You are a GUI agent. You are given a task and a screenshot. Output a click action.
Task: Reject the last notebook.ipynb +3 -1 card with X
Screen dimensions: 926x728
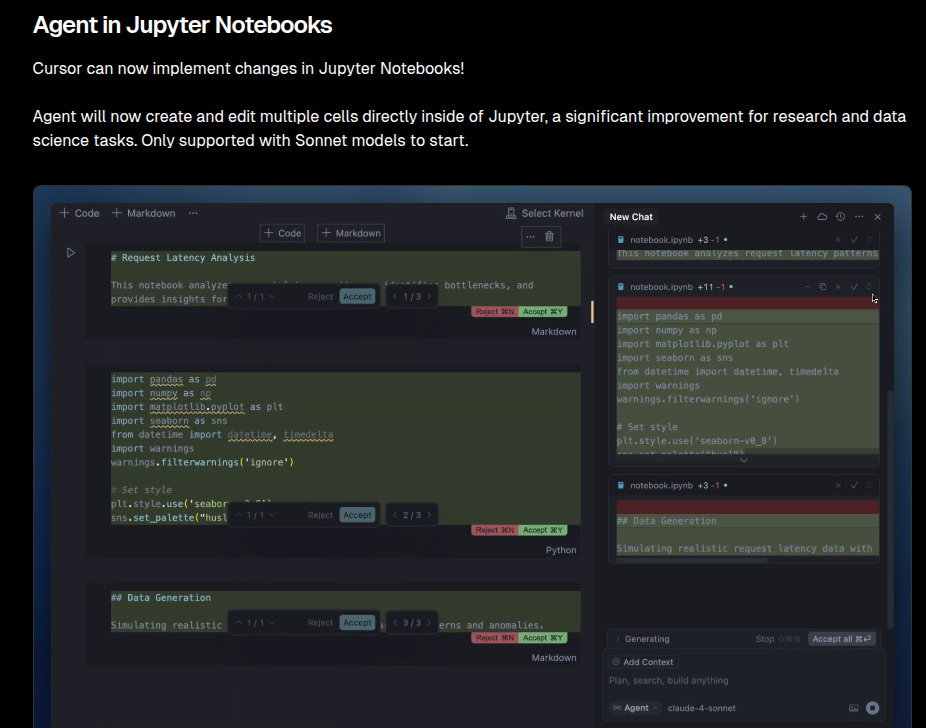click(838, 485)
